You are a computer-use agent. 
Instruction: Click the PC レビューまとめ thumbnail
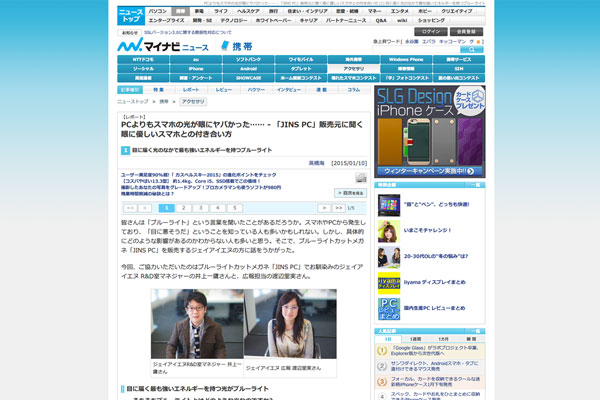pos(389,309)
